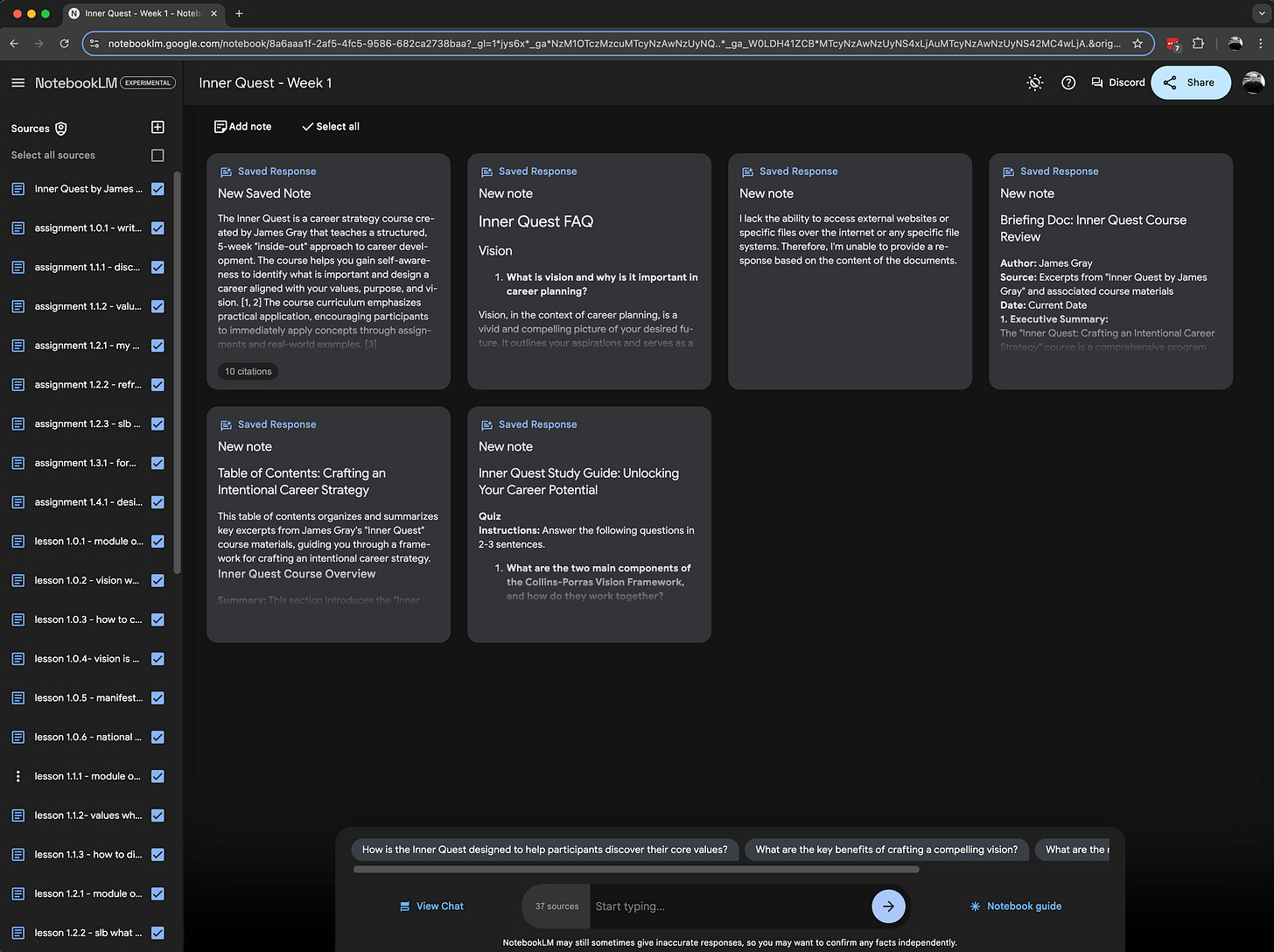Open the lesson 1.1.1 three-dot menu
Image resolution: width=1274 pixels, height=952 pixels.
pyautogui.click(x=18, y=776)
